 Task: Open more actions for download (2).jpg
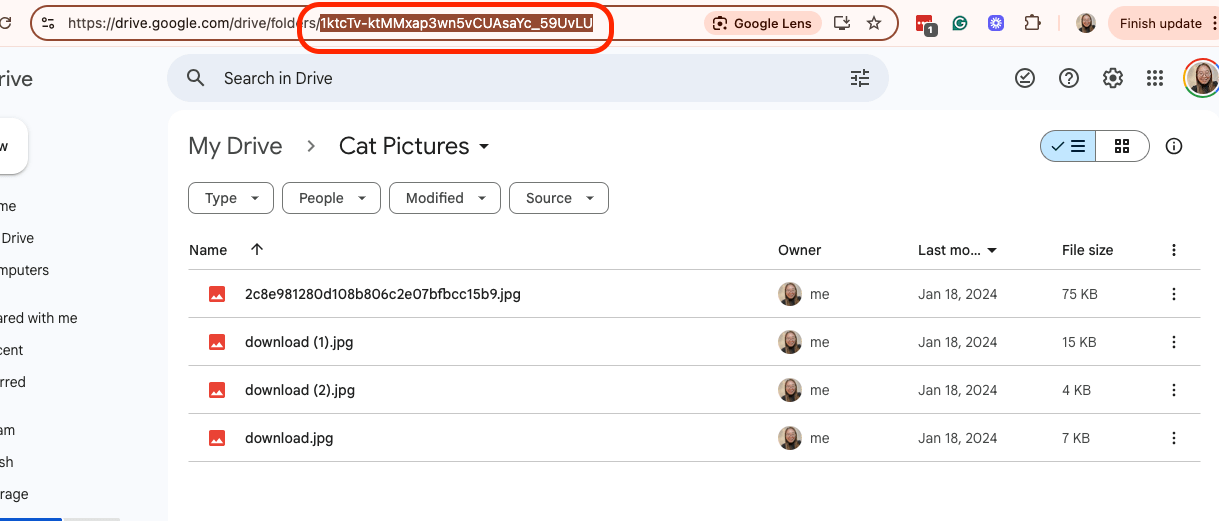tap(1174, 390)
